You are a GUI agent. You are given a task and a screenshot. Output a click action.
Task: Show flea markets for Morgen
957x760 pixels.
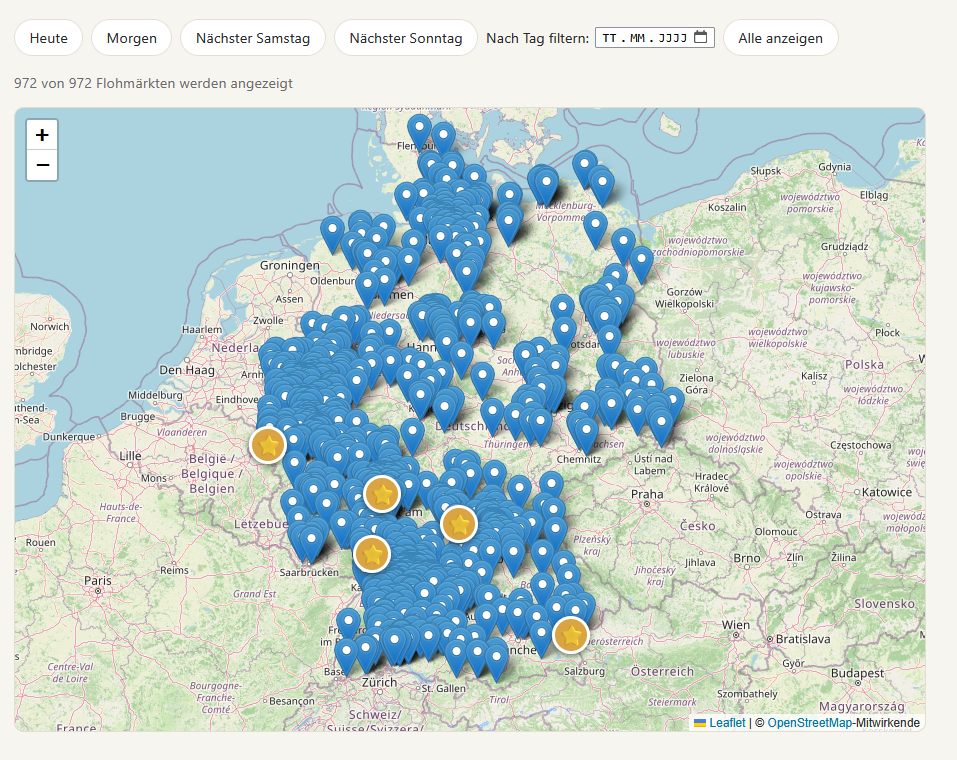(x=131, y=38)
